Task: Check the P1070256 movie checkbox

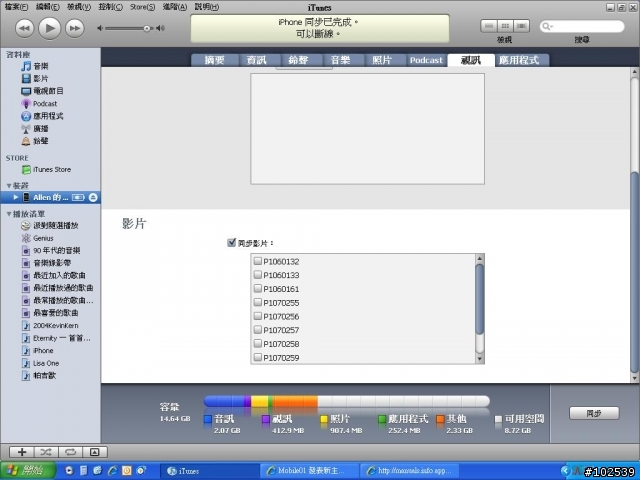Action: (x=258, y=316)
